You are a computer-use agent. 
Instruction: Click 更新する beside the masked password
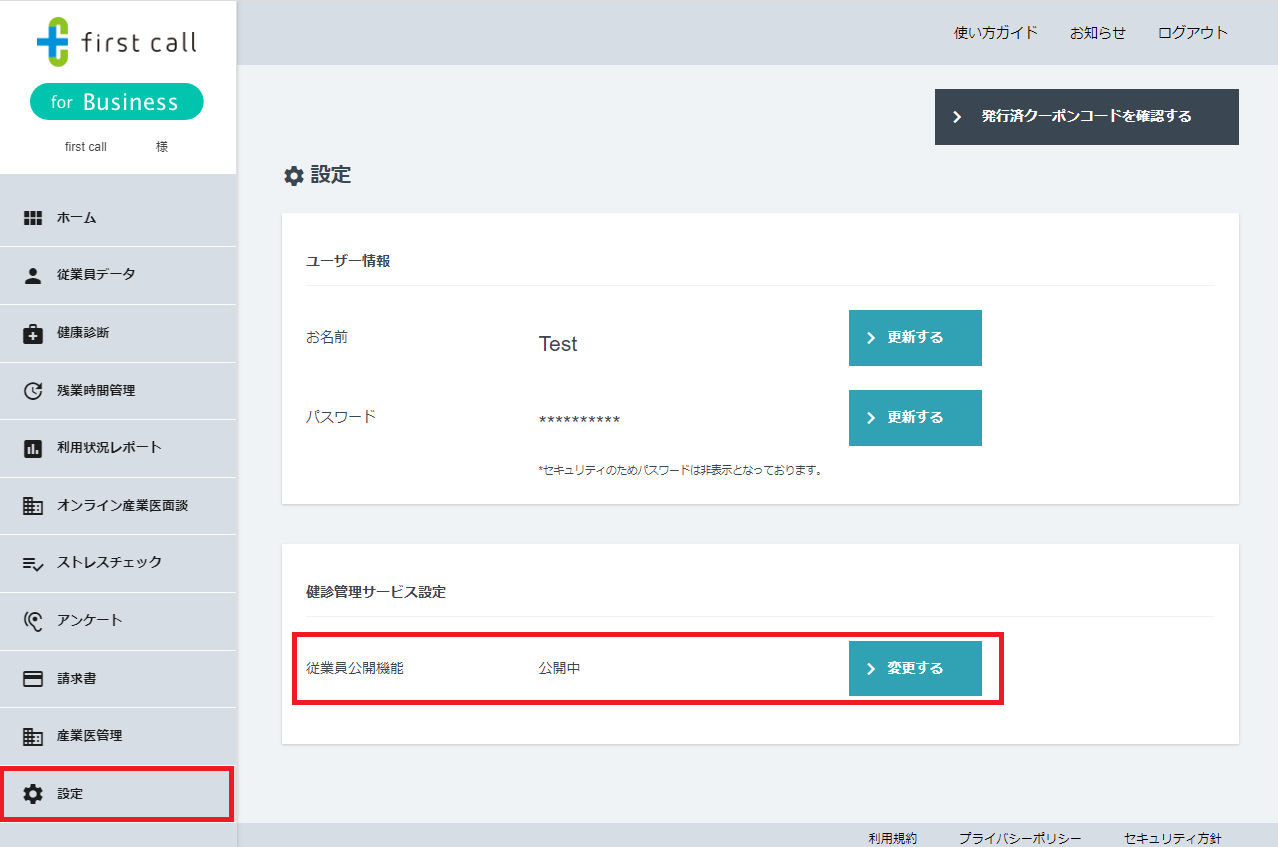coord(914,417)
